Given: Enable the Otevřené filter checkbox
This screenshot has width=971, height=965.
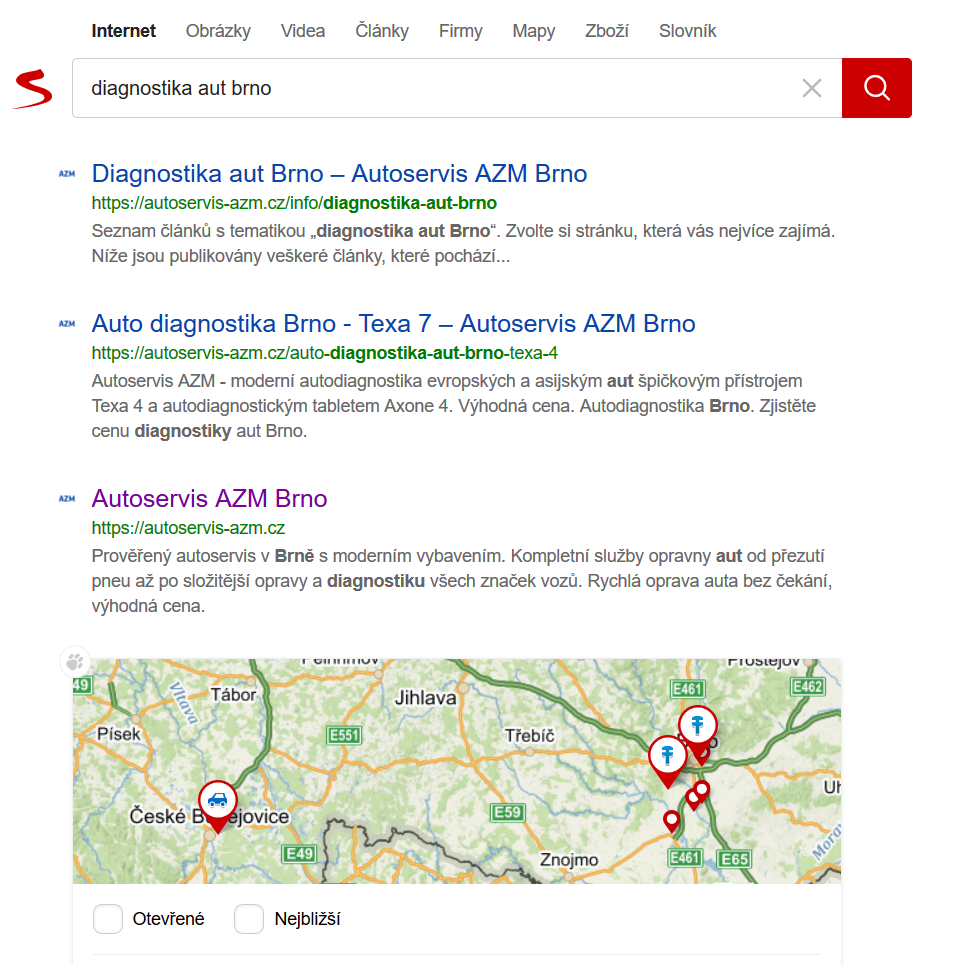Looking at the screenshot, I should (108, 919).
